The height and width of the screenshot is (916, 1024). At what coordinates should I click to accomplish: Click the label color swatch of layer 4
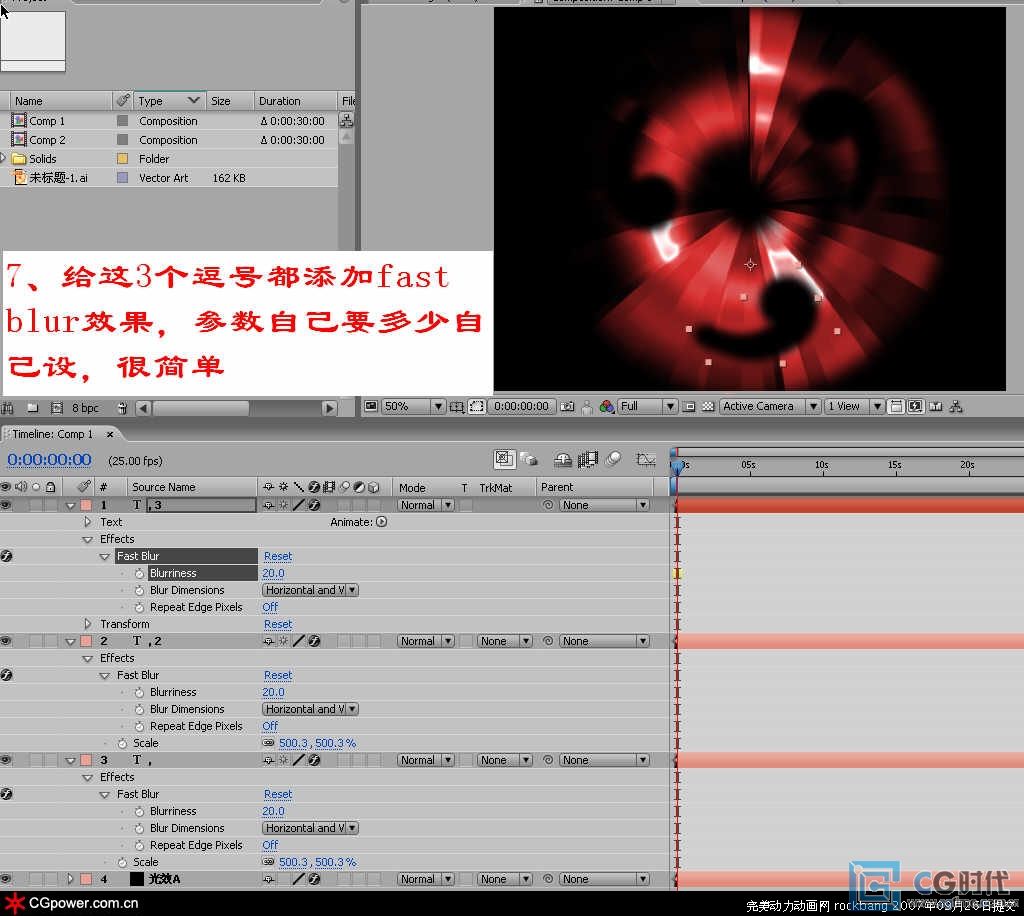click(85, 879)
